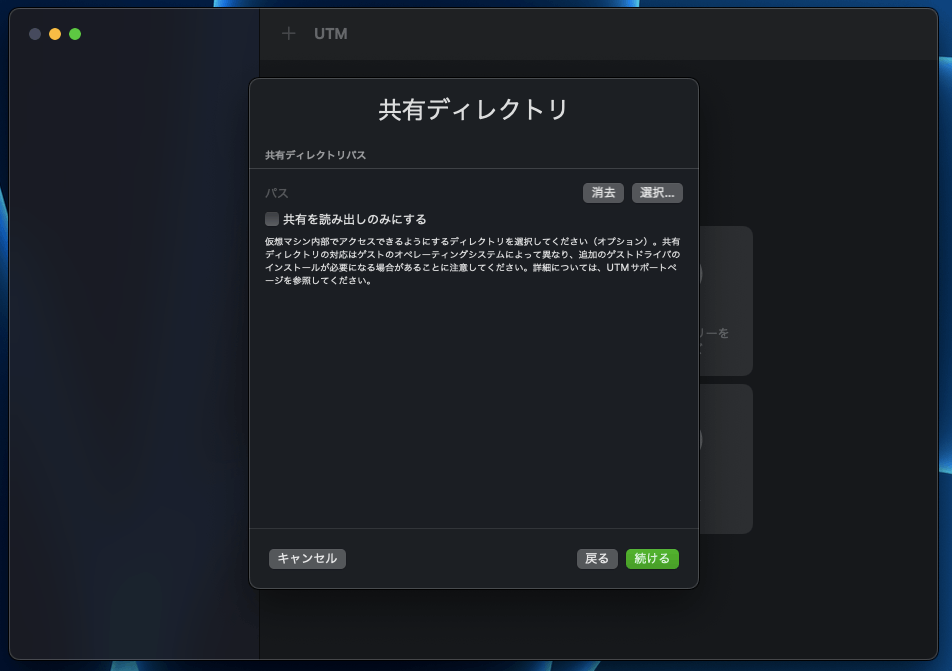Image resolution: width=952 pixels, height=671 pixels.
Task: Click the パス path field
Action: pos(420,193)
